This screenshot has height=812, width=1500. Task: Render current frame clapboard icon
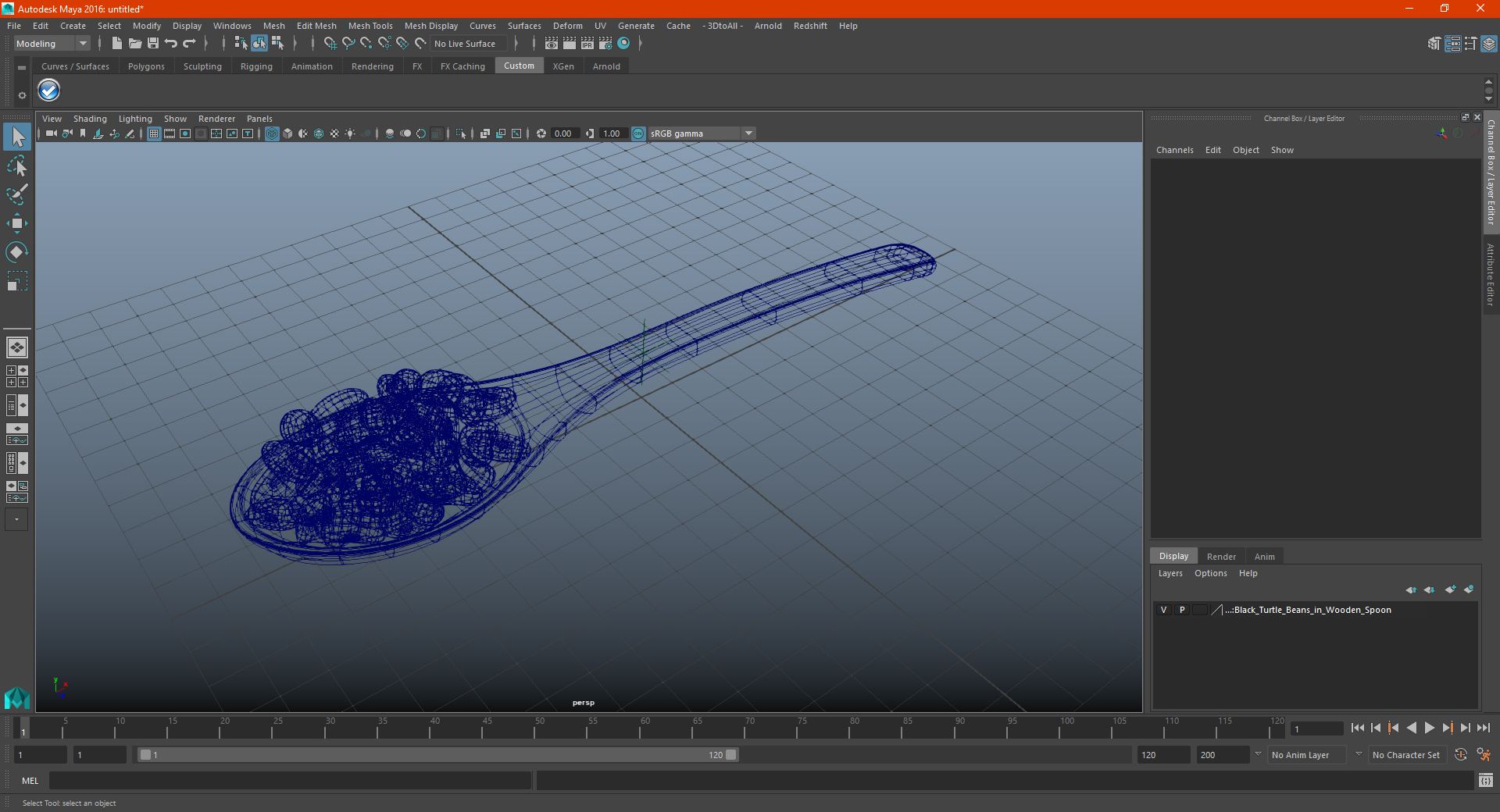[x=570, y=44]
